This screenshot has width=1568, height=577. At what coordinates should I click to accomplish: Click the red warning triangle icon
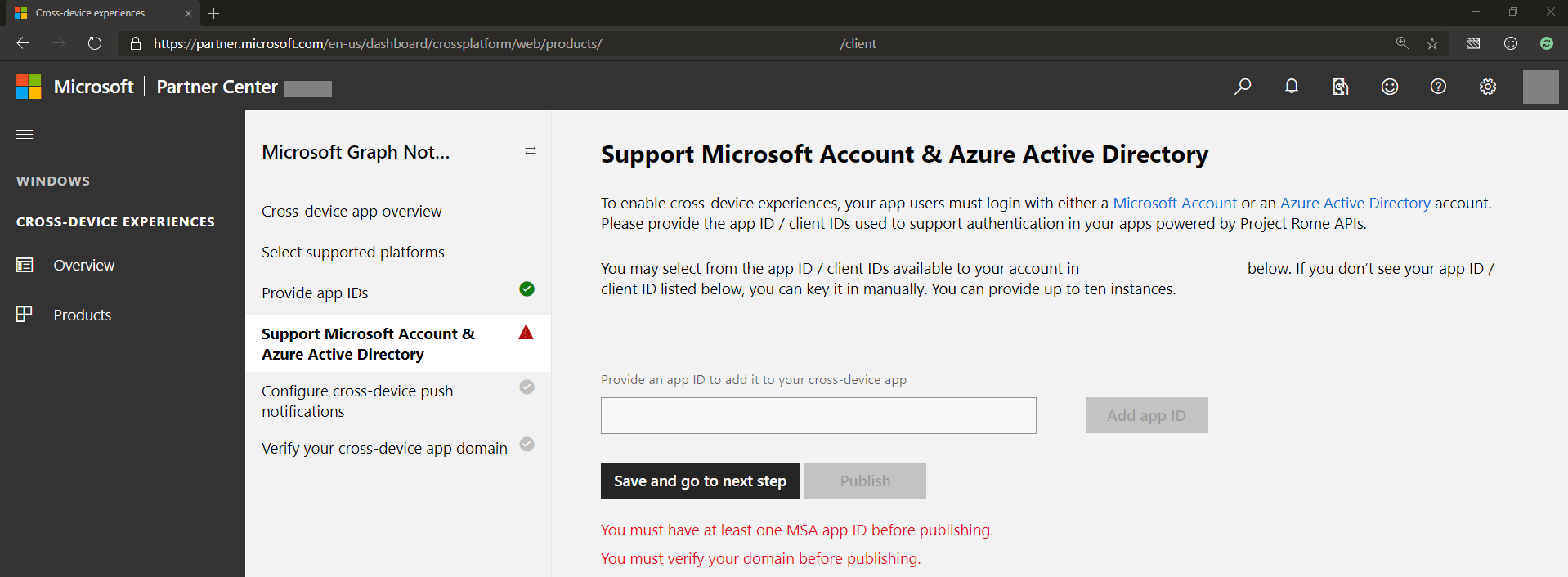click(x=526, y=332)
